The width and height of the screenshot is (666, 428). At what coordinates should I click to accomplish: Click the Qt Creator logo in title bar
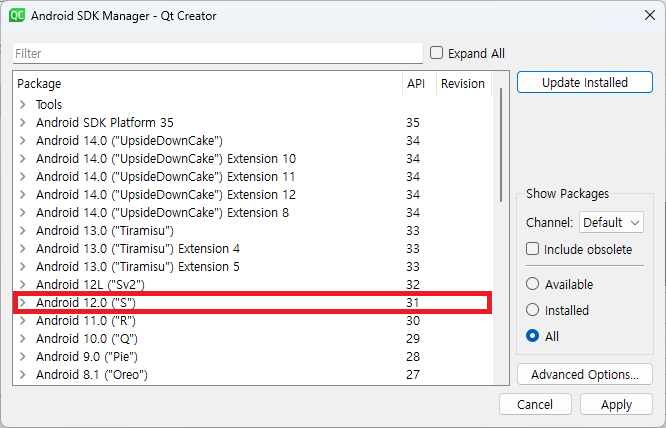point(17,15)
